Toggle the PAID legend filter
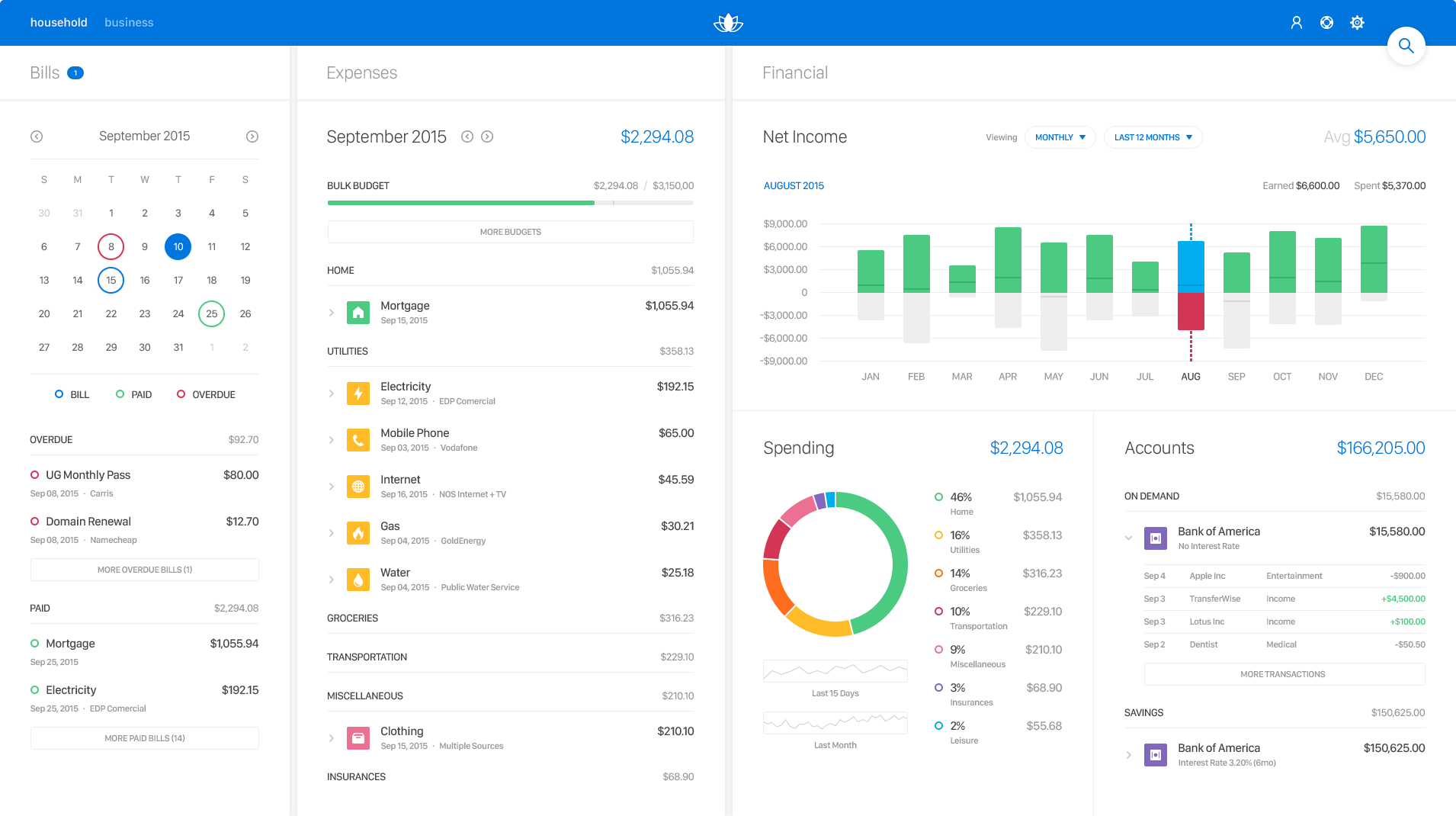1456x816 pixels. coord(133,394)
